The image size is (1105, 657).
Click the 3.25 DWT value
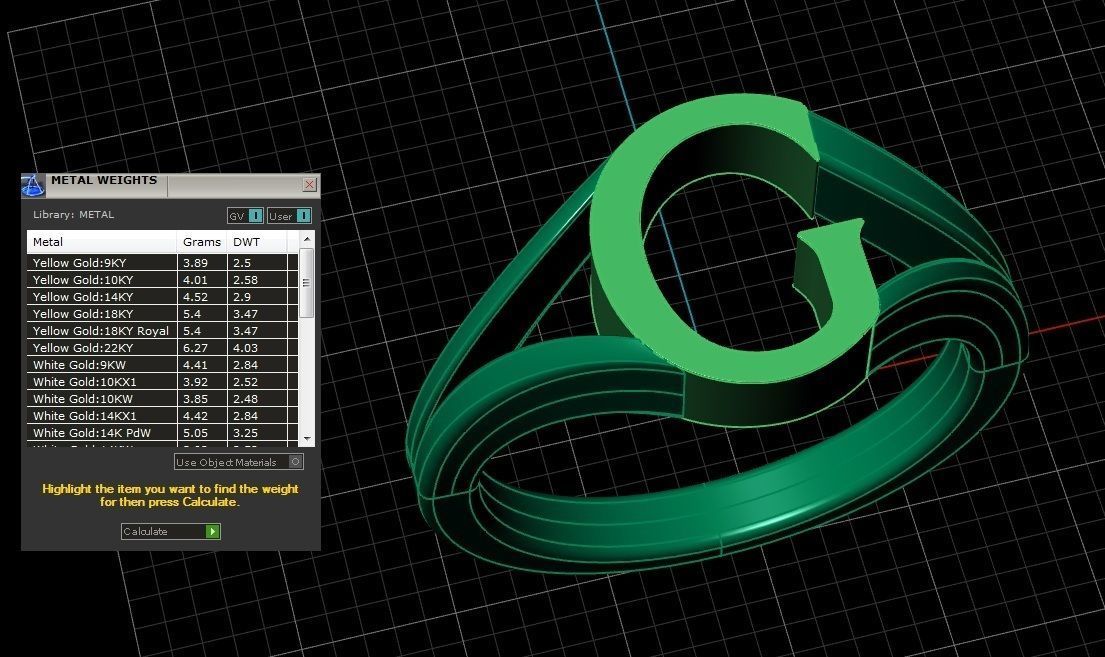tap(245, 433)
